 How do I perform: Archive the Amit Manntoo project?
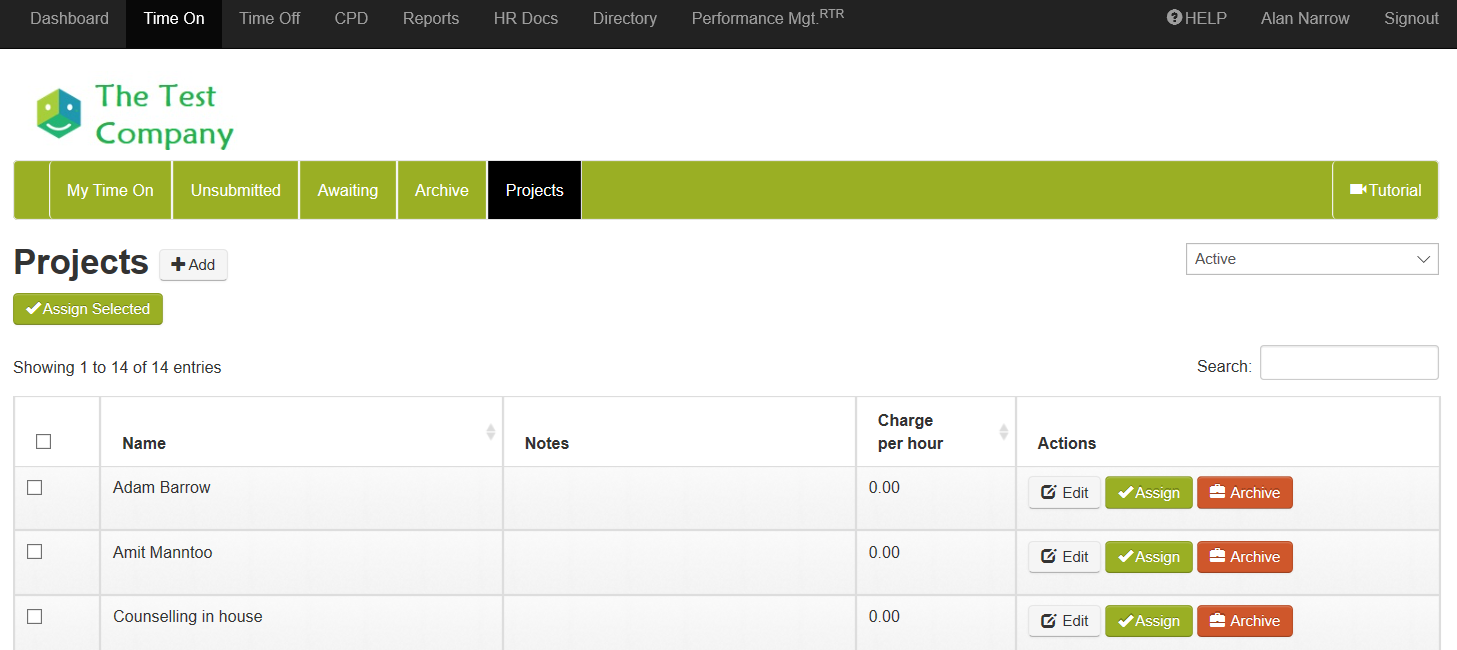pyautogui.click(x=1244, y=557)
